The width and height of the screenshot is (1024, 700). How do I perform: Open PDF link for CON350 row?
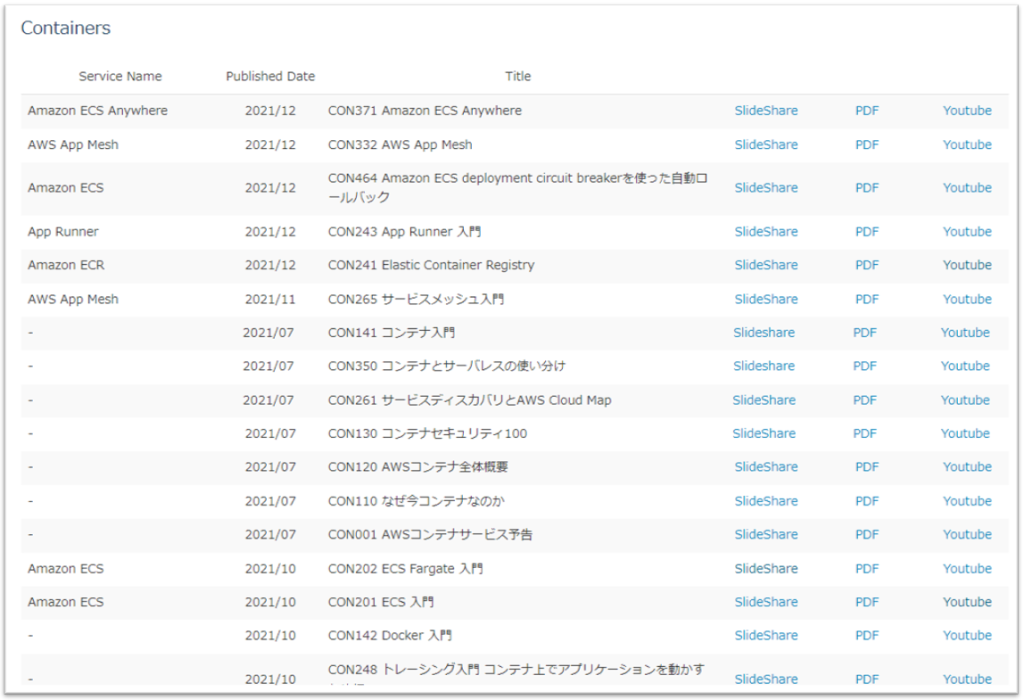(x=865, y=366)
